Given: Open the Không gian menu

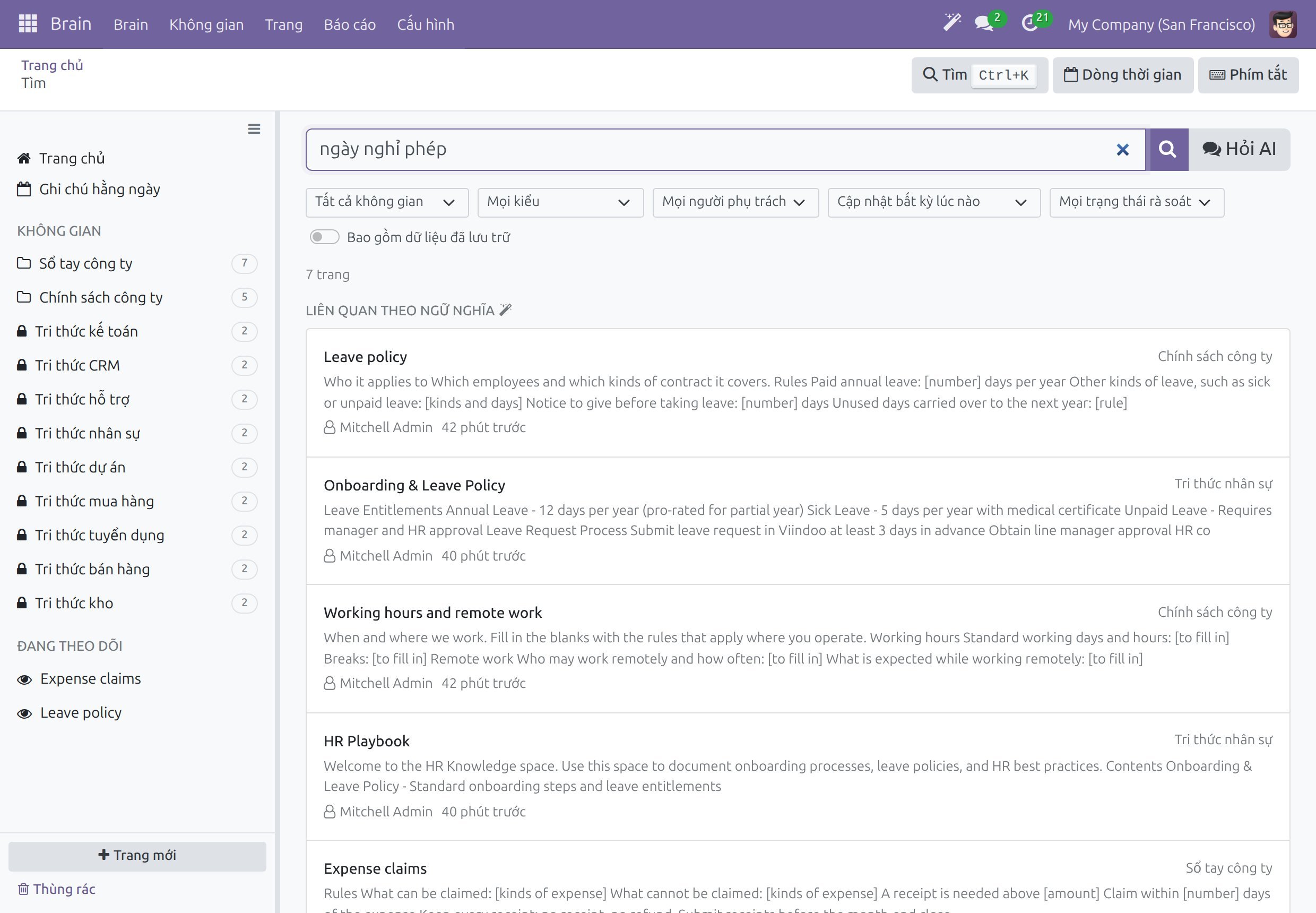Looking at the screenshot, I should (x=206, y=24).
